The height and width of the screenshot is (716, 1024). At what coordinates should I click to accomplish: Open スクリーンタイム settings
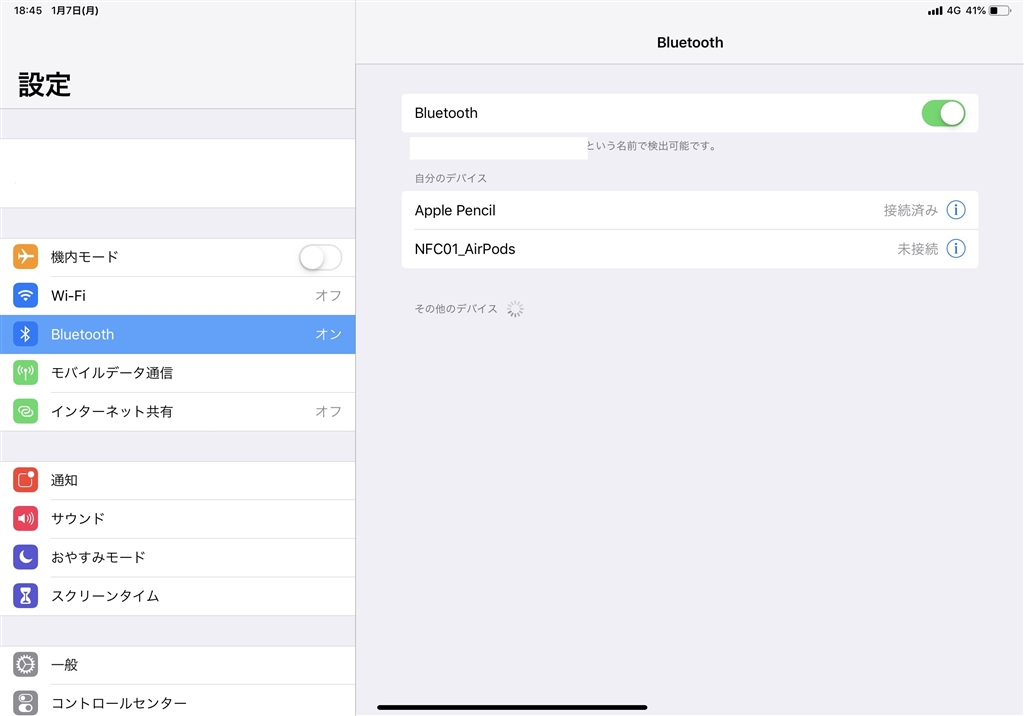tap(178, 596)
